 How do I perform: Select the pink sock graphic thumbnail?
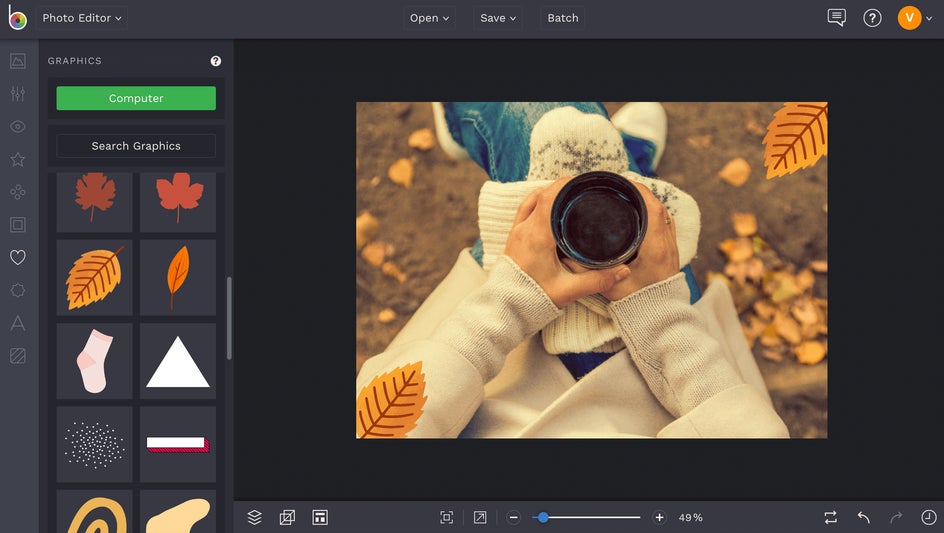[x=94, y=361]
